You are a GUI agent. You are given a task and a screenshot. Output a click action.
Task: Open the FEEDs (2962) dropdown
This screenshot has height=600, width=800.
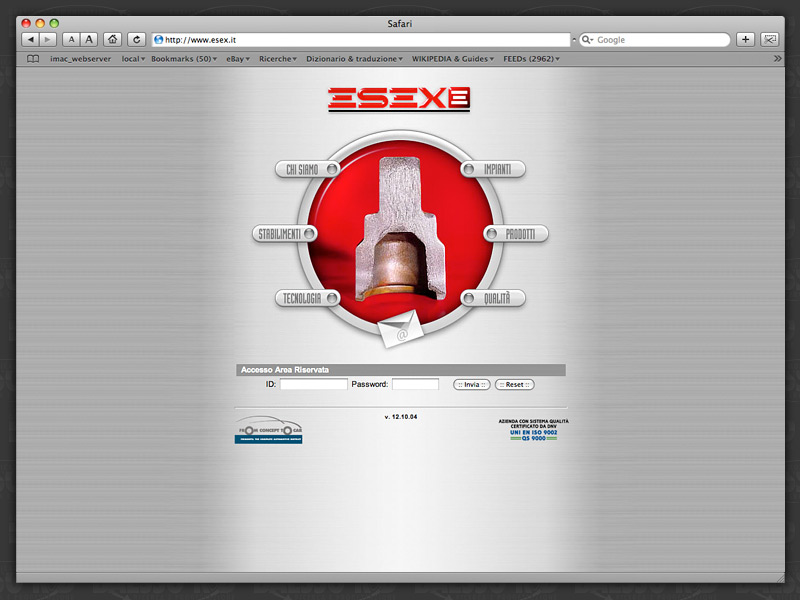532,59
